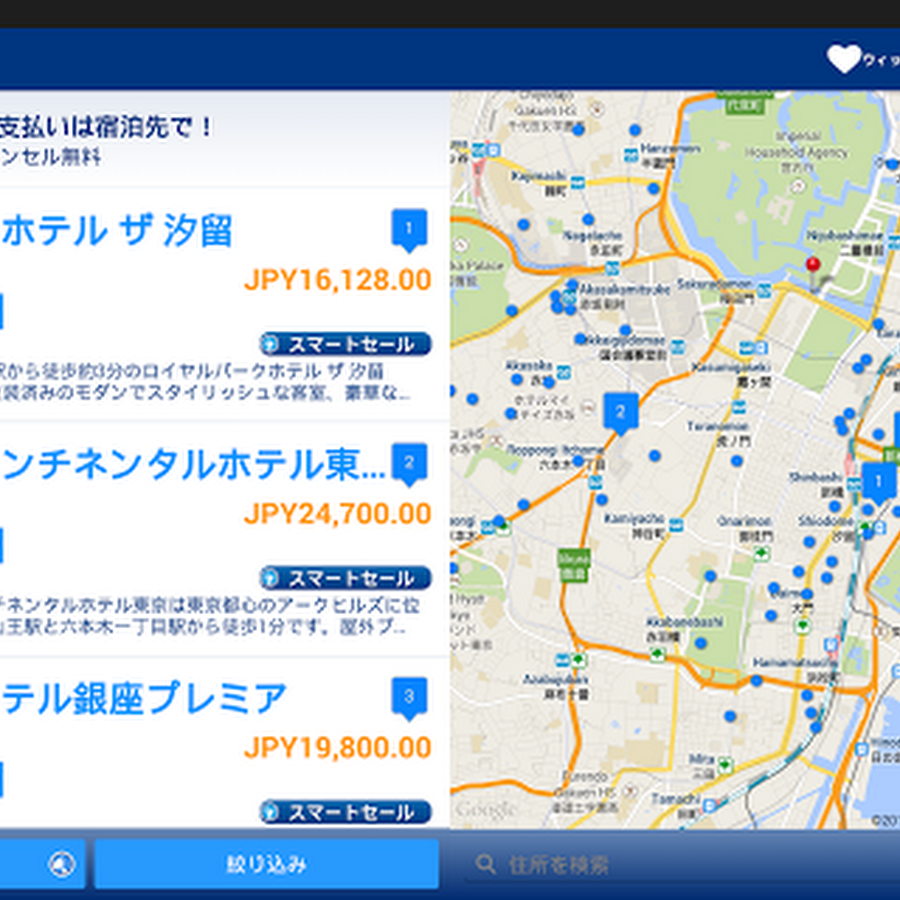Click the アークヒルズ hotel description text
The height and width of the screenshot is (900, 900).
210,616
